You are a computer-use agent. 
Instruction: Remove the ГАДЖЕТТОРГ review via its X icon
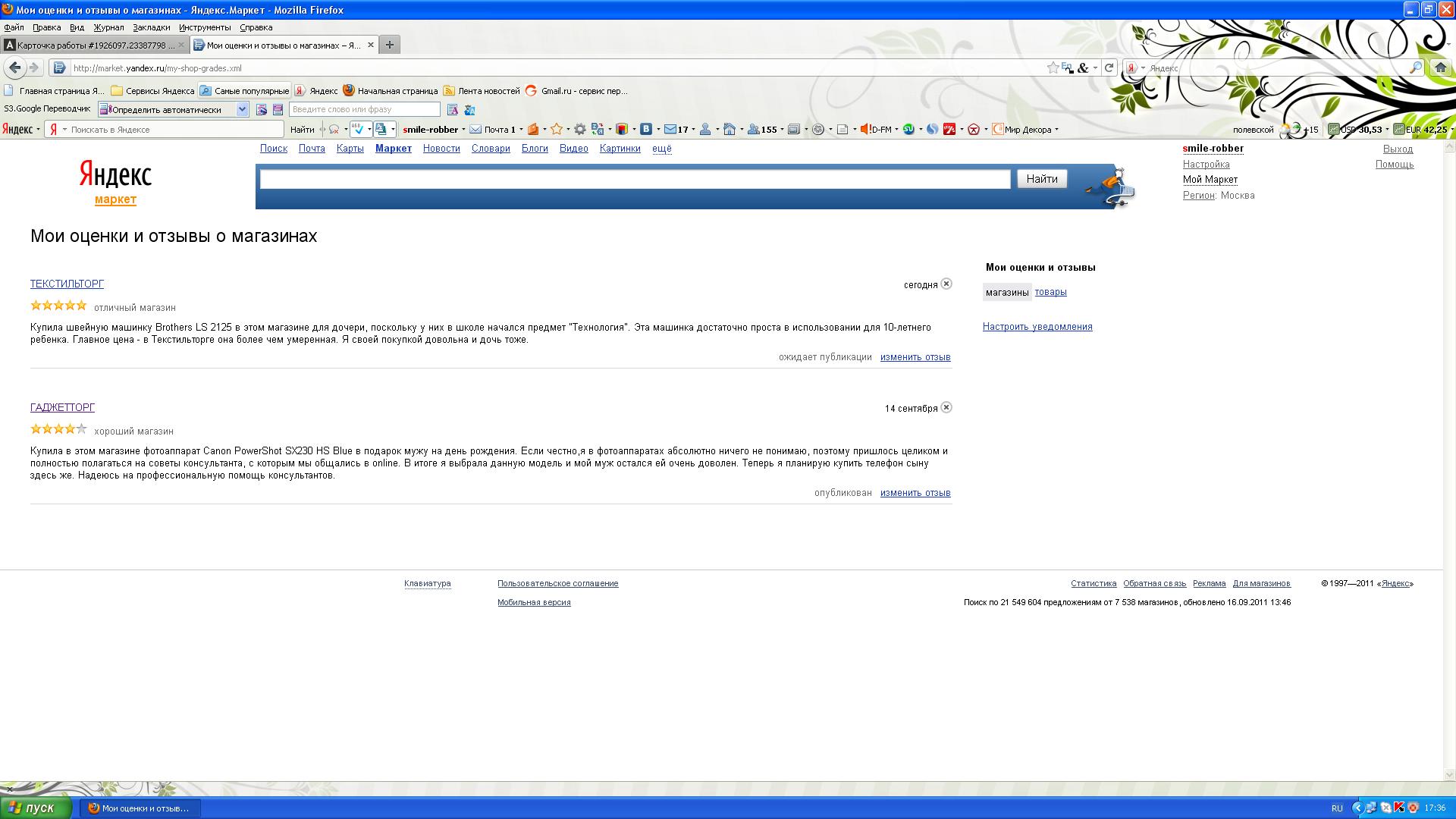point(946,408)
